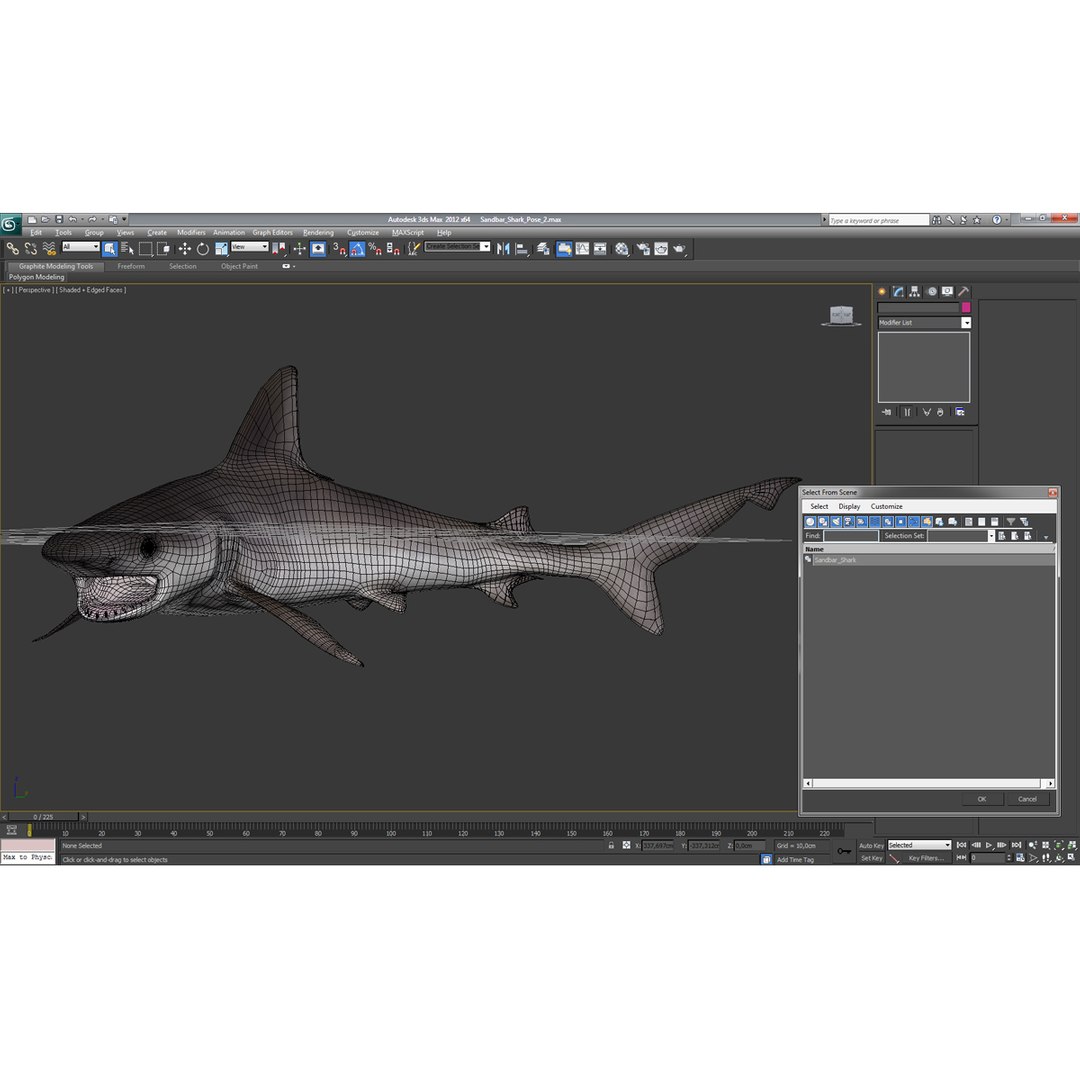The width and height of the screenshot is (1080, 1080).
Task: Activate the Select and Scale tool
Action: pos(221,249)
